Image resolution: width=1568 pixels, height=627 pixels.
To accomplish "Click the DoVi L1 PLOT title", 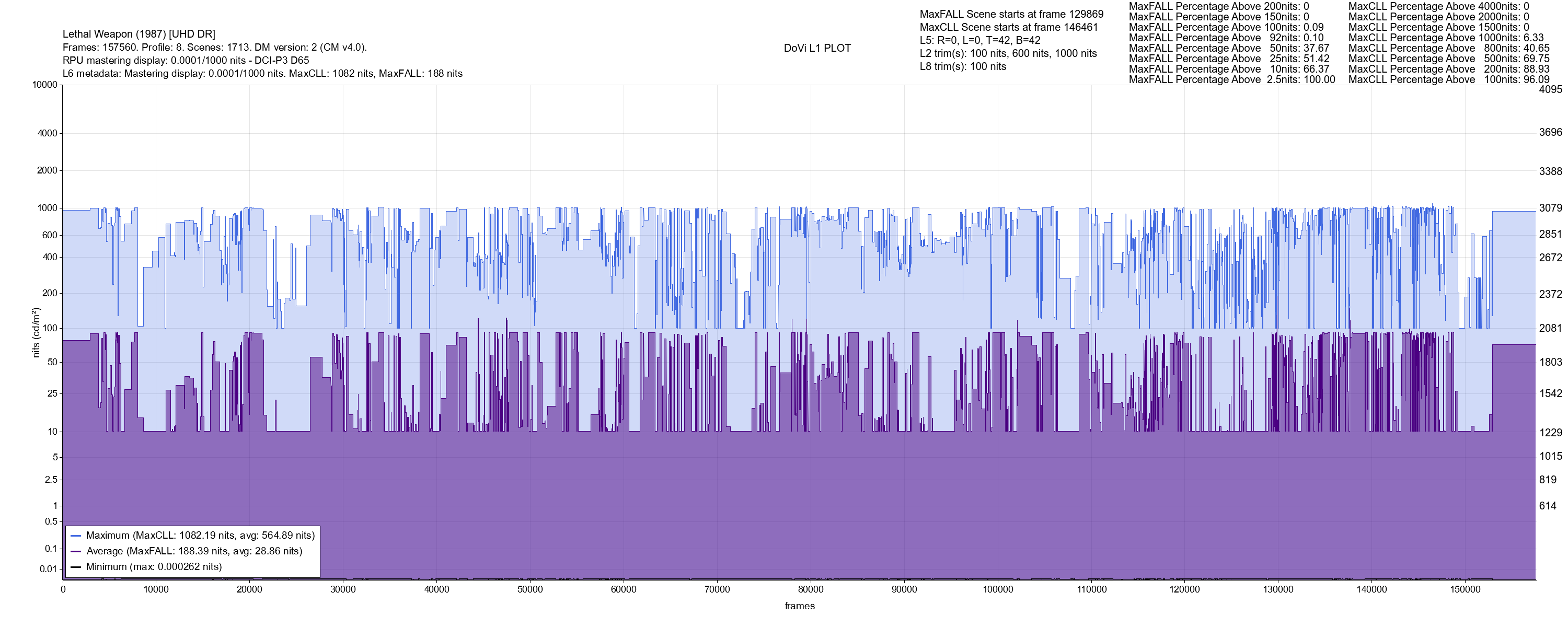I will 817,48.
